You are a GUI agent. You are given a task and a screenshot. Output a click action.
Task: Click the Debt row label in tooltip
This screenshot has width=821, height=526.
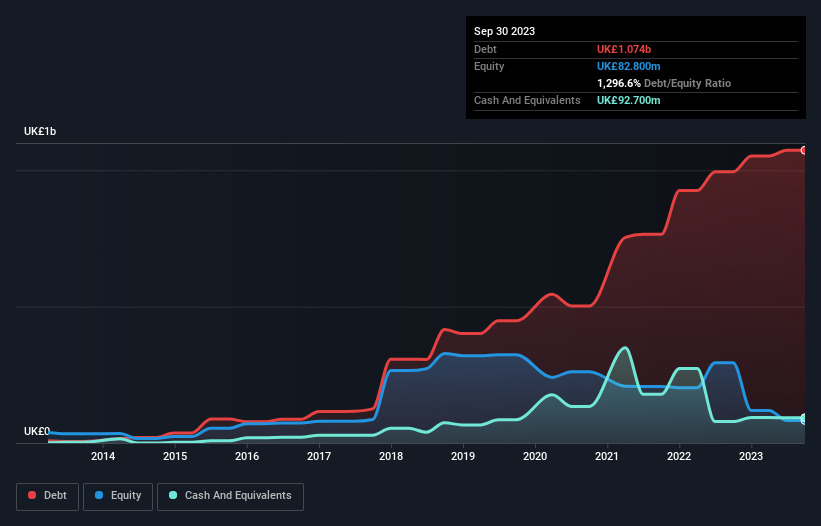tap(485, 49)
